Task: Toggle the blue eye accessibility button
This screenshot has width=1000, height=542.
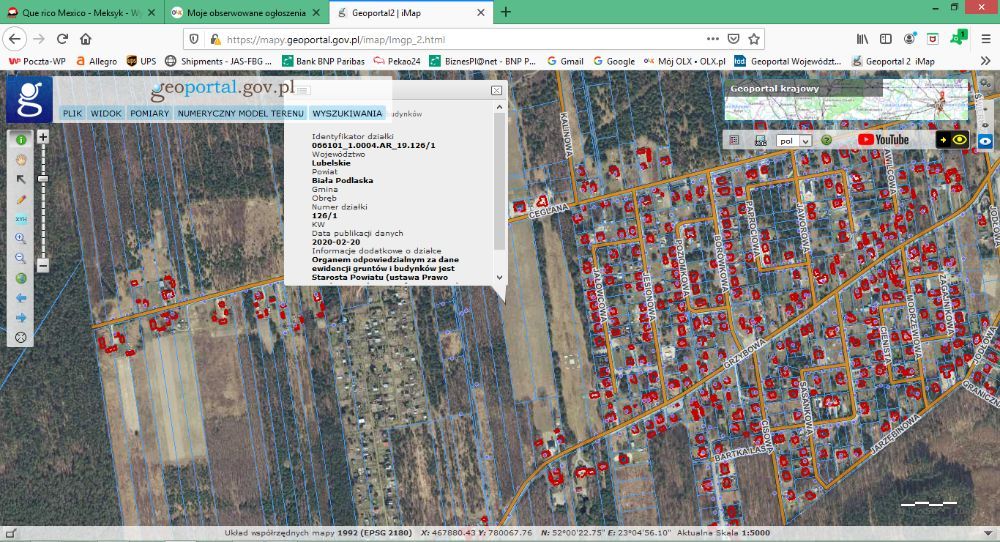Action: pyautogui.click(x=985, y=141)
